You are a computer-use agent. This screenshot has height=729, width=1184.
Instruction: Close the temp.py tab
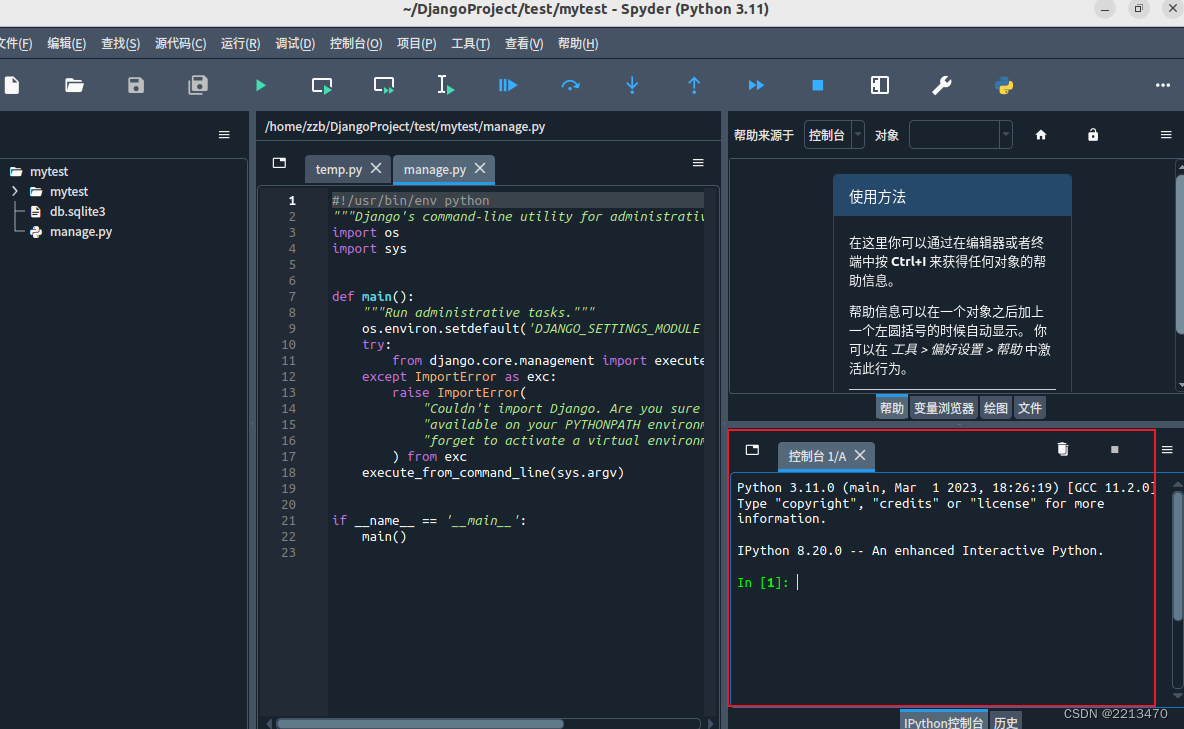pos(376,168)
